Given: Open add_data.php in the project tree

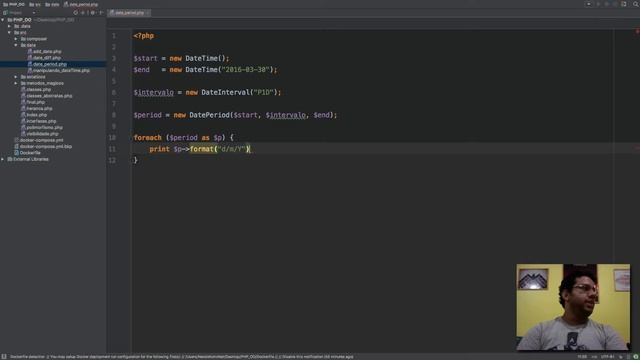Looking at the screenshot, I should (47, 51).
